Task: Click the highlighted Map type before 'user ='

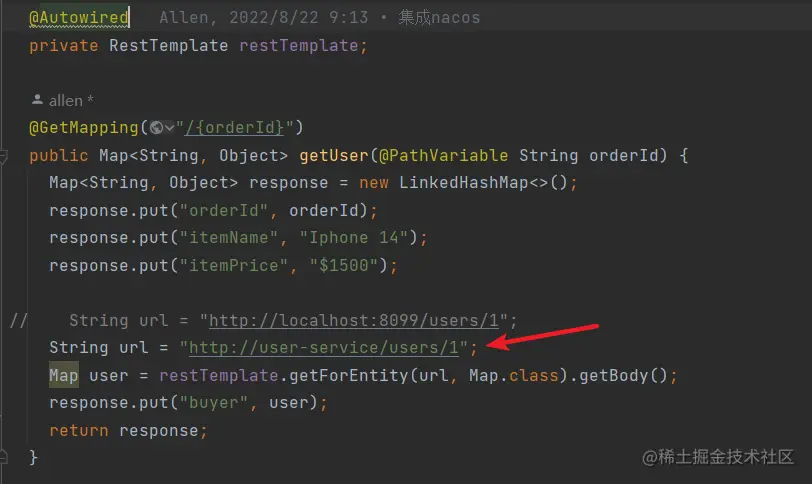Action: [64, 375]
